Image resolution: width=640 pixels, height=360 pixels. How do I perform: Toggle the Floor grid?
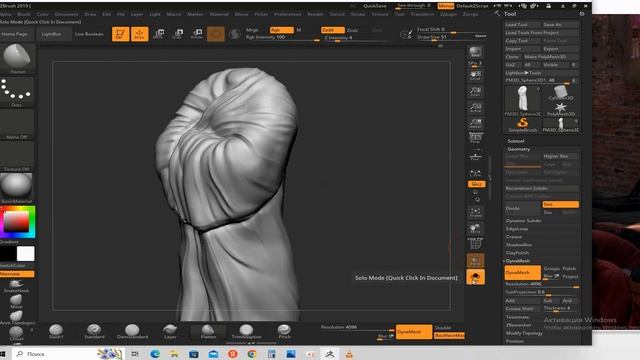[475, 156]
